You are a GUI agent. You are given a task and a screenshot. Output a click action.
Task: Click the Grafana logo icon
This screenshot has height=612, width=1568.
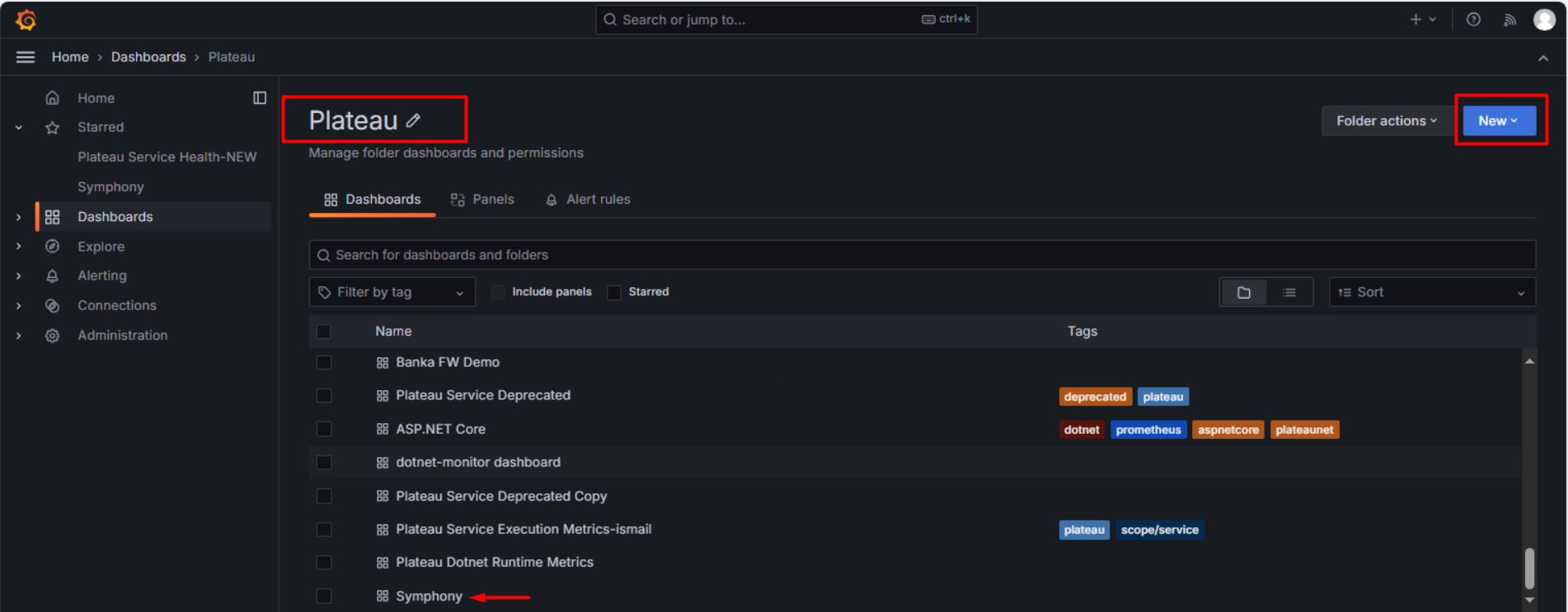click(x=26, y=20)
